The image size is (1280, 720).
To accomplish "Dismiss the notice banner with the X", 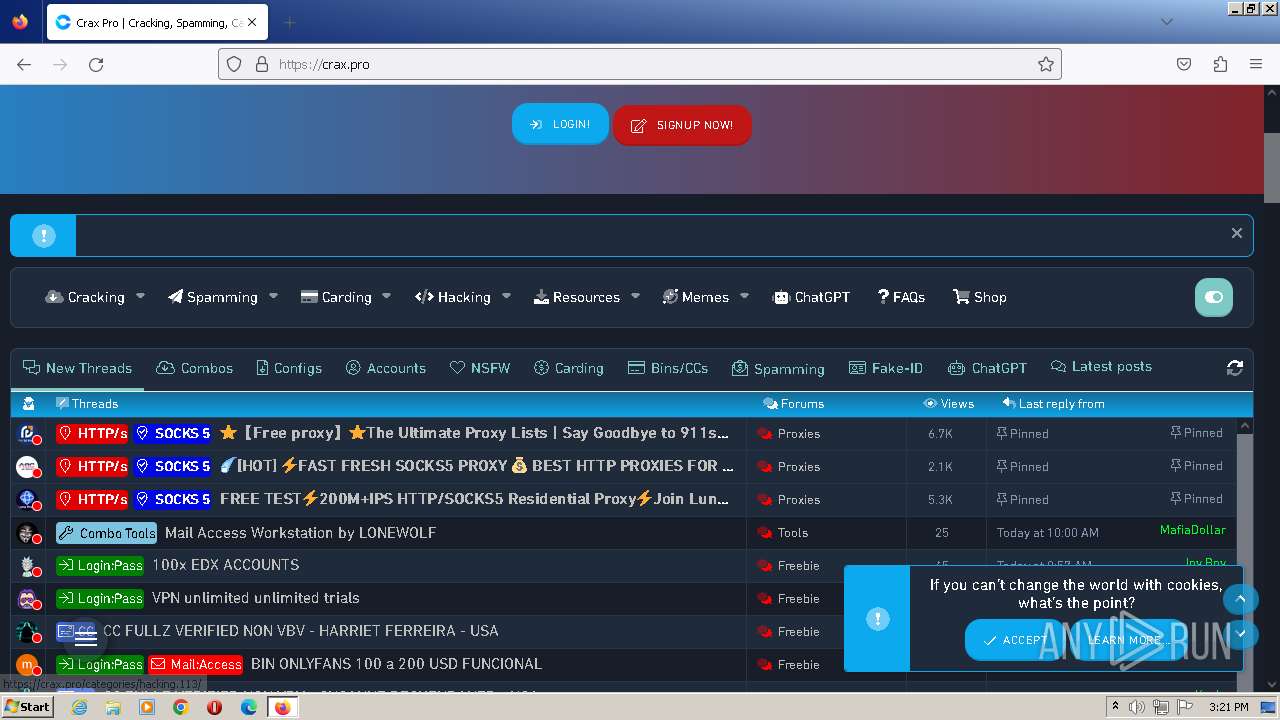I will [1237, 233].
